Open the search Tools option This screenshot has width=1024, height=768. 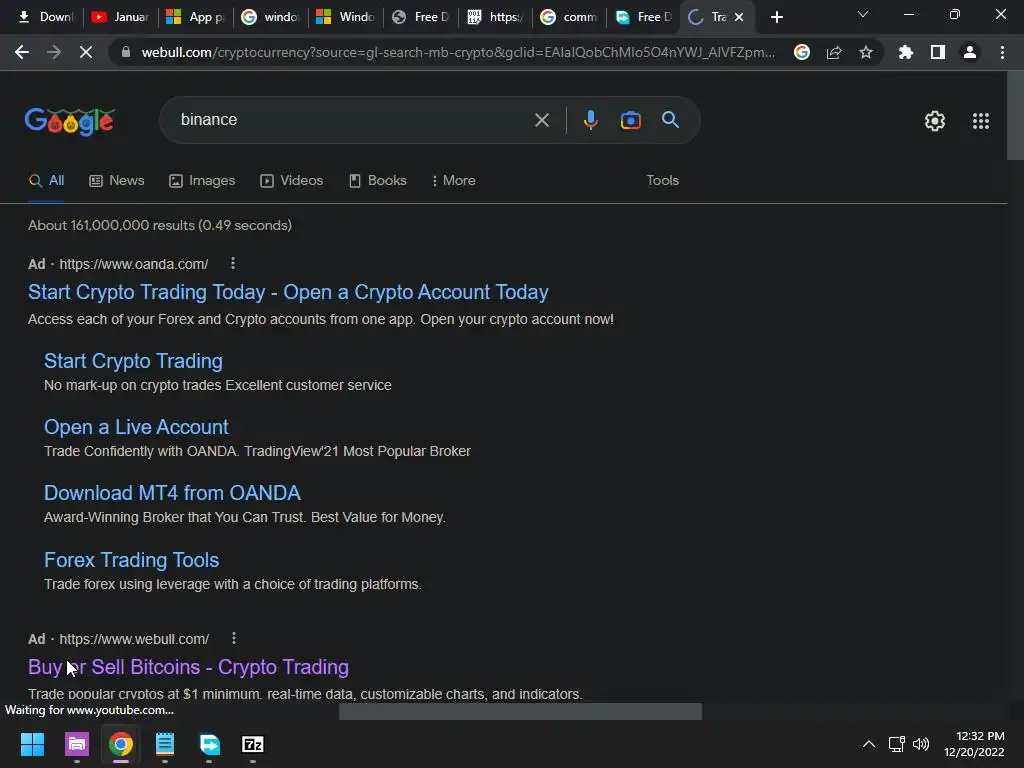click(x=662, y=180)
